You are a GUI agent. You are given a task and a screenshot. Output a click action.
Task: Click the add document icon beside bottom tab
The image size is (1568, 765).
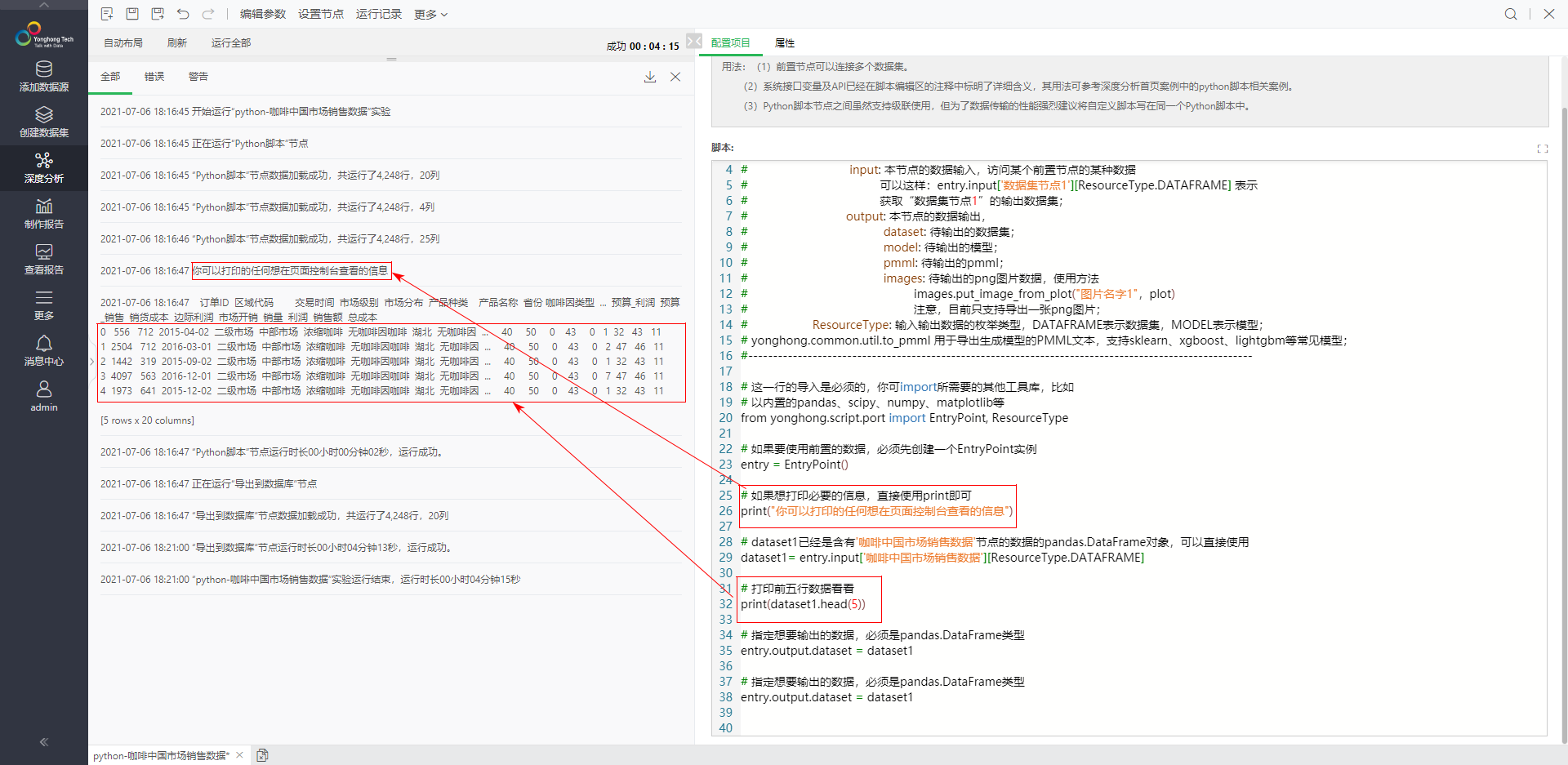coord(262,755)
